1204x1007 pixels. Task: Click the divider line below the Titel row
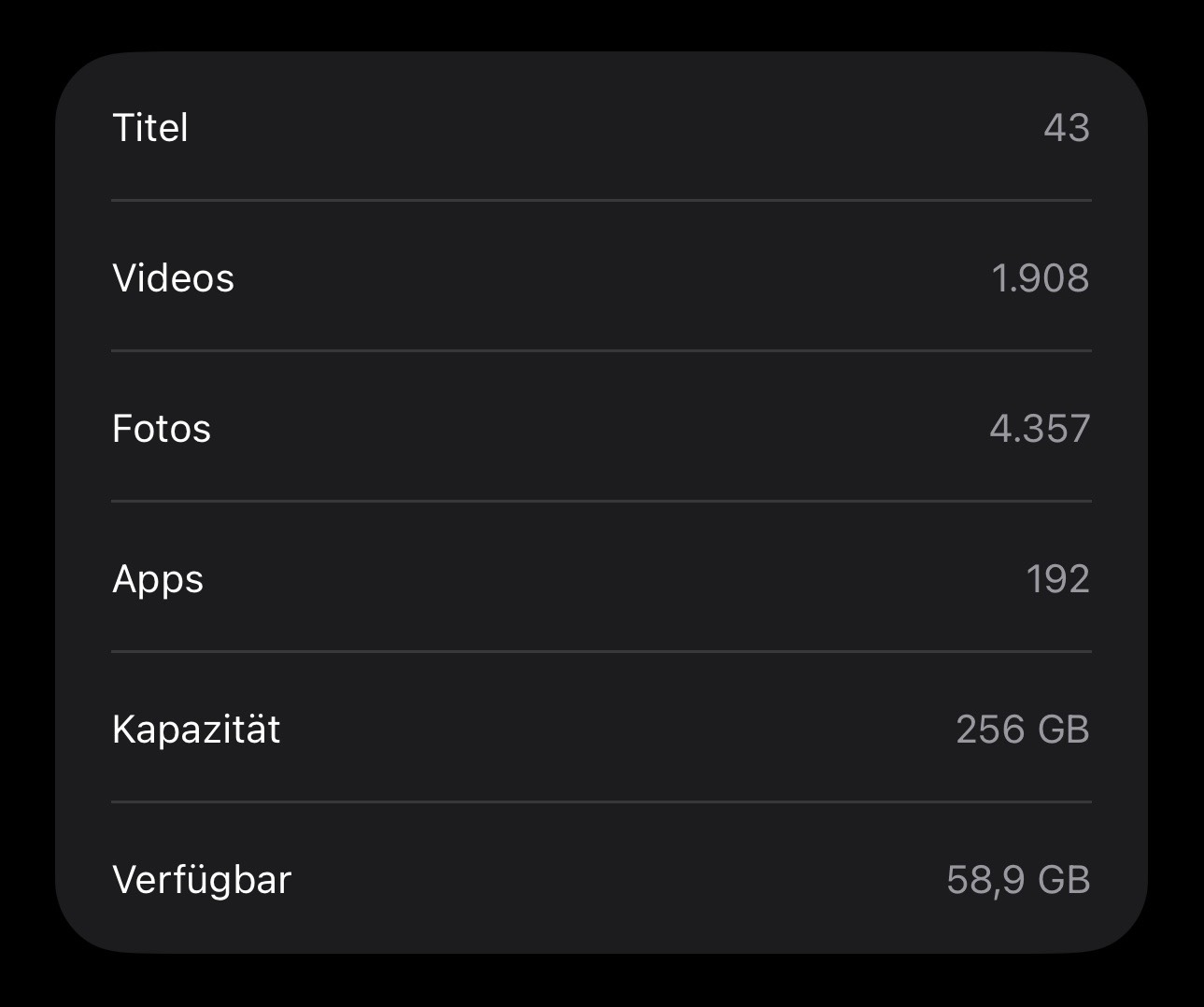pyautogui.click(x=602, y=200)
